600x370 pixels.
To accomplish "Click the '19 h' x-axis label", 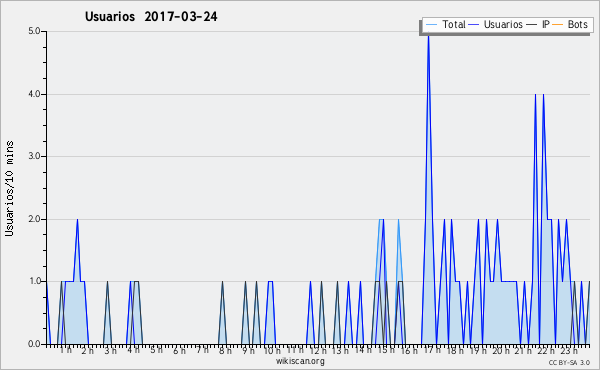I will 478,351.
